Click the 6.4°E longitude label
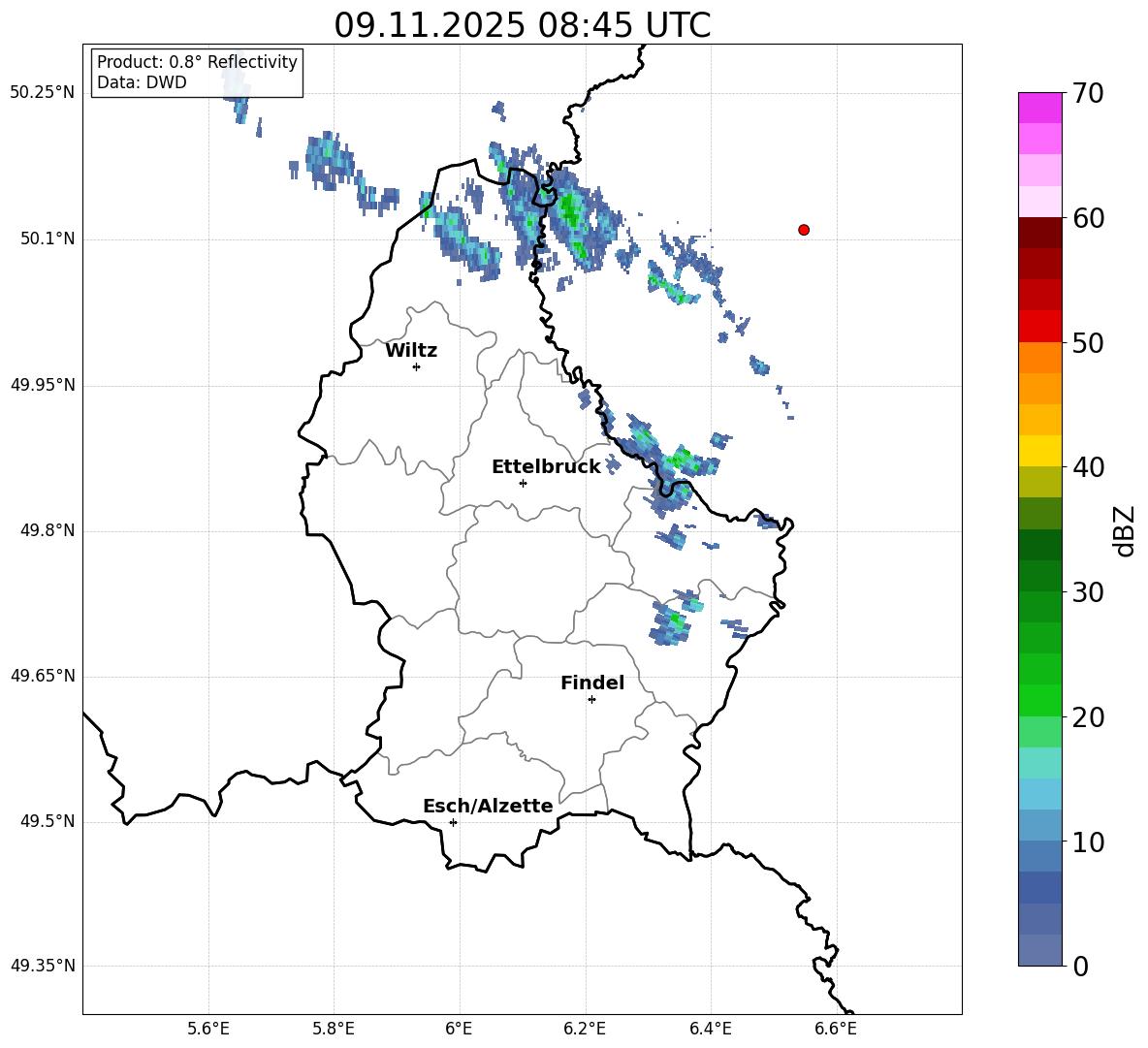 (x=710, y=1029)
